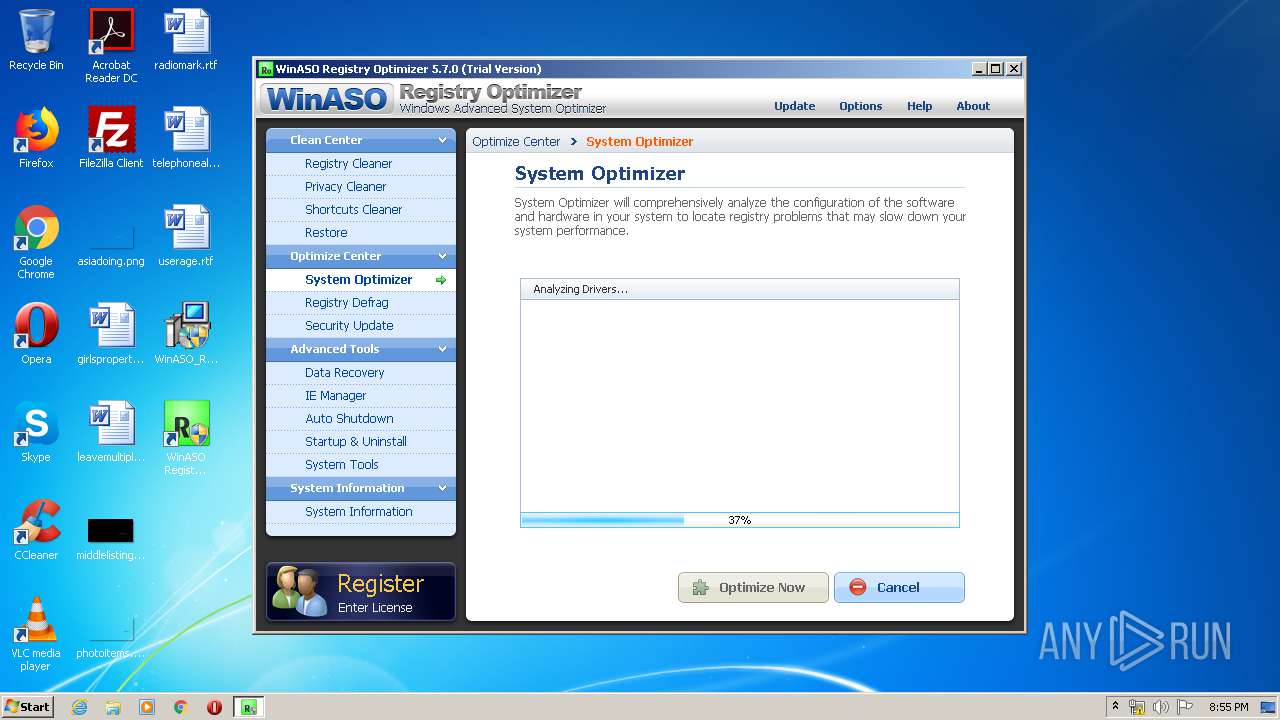Click the Start button
Screen dimensions: 1280x720
tap(27, 707)
